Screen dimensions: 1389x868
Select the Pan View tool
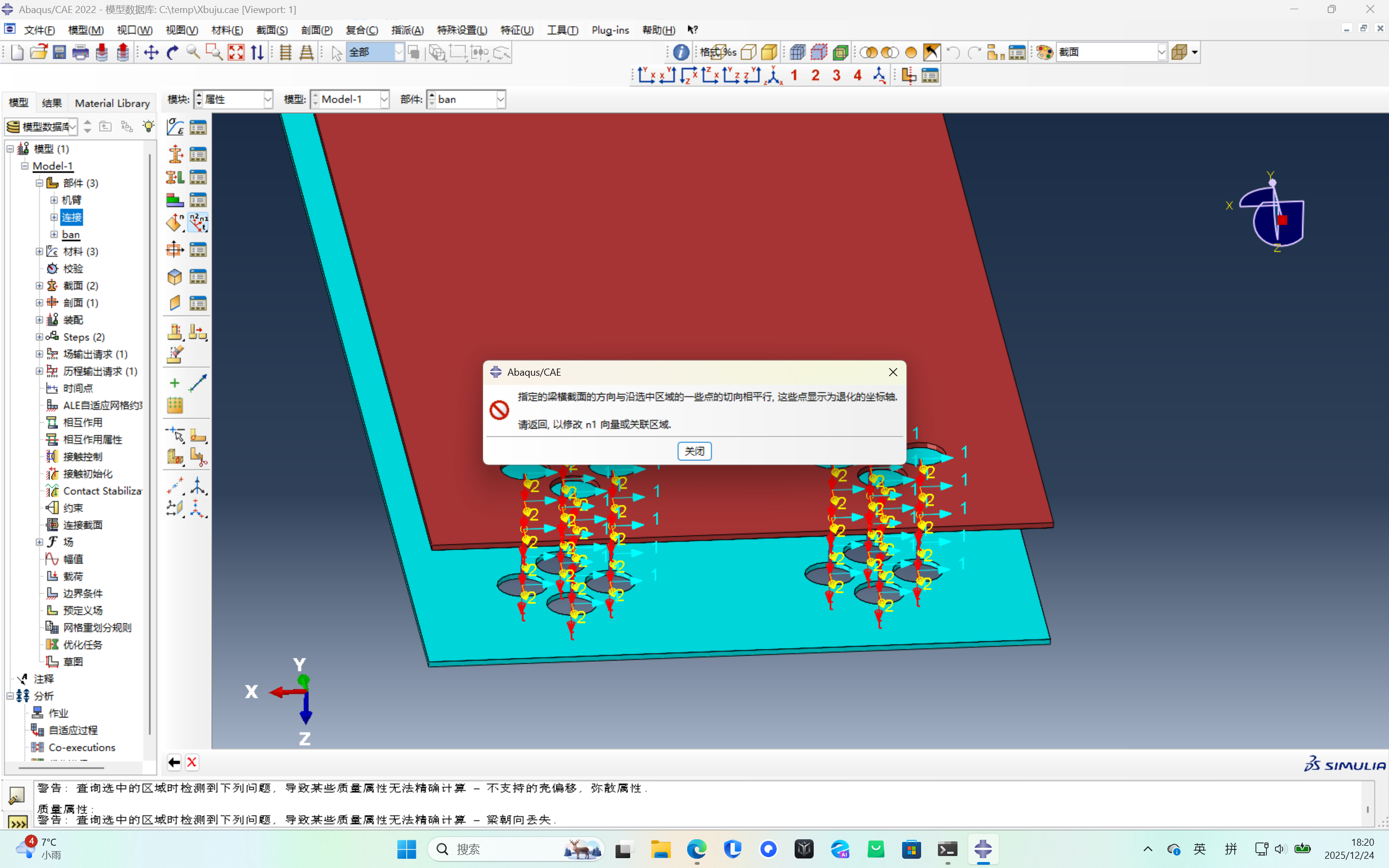(151, 52)
